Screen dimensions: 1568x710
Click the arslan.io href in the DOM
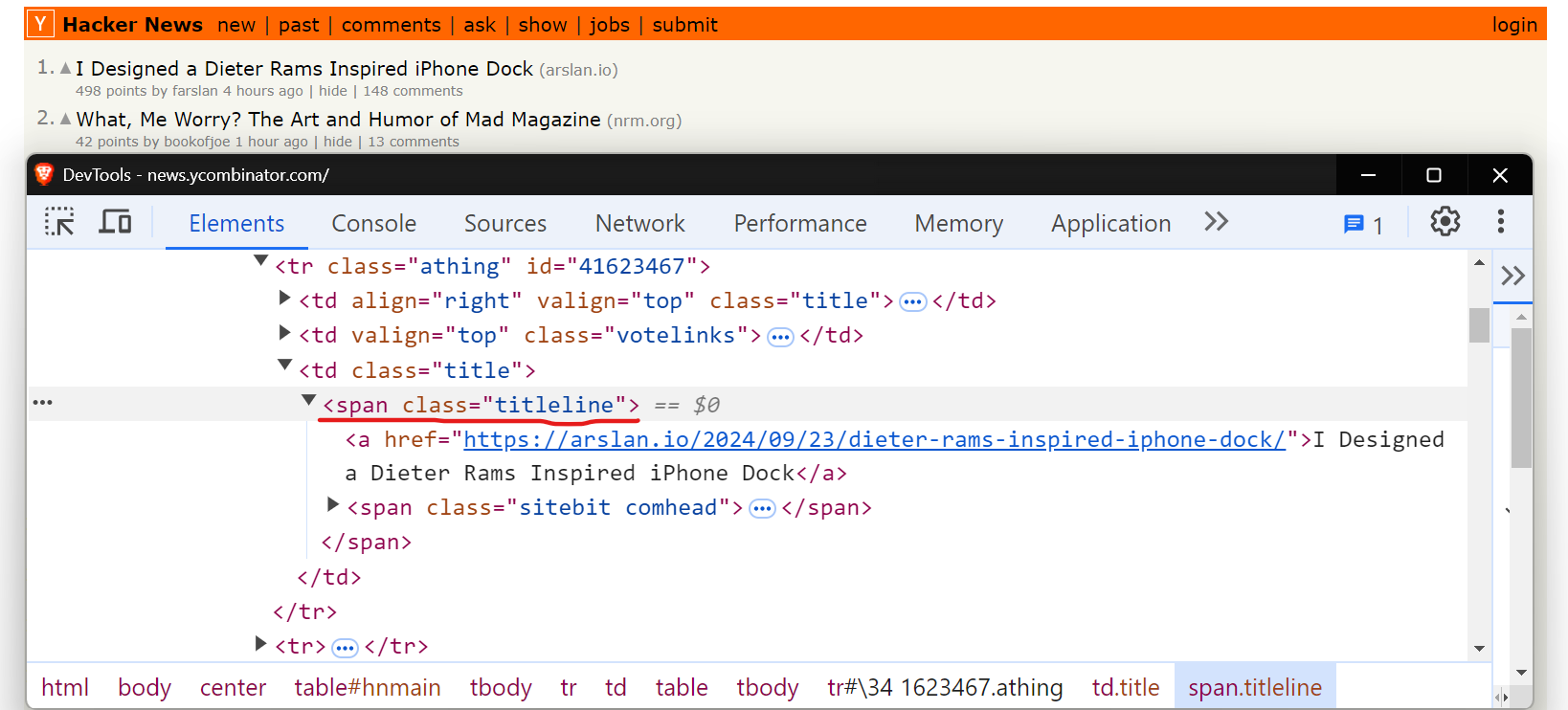[874, 439]
